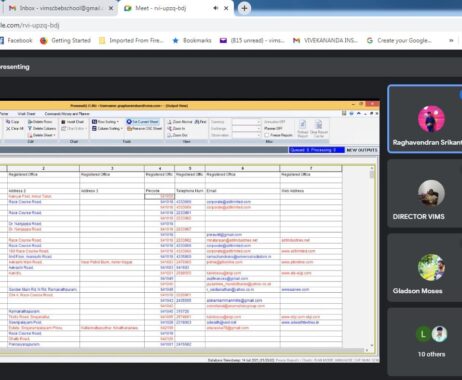Open the Chart Editor dropdown
Image resolution: width=462 pixels, height=380 pixels.
74,128
